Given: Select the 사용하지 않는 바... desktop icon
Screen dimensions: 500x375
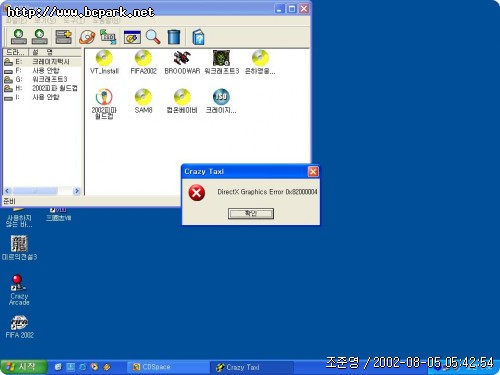Looking at the screenshot, I should [x=19, y=217].
